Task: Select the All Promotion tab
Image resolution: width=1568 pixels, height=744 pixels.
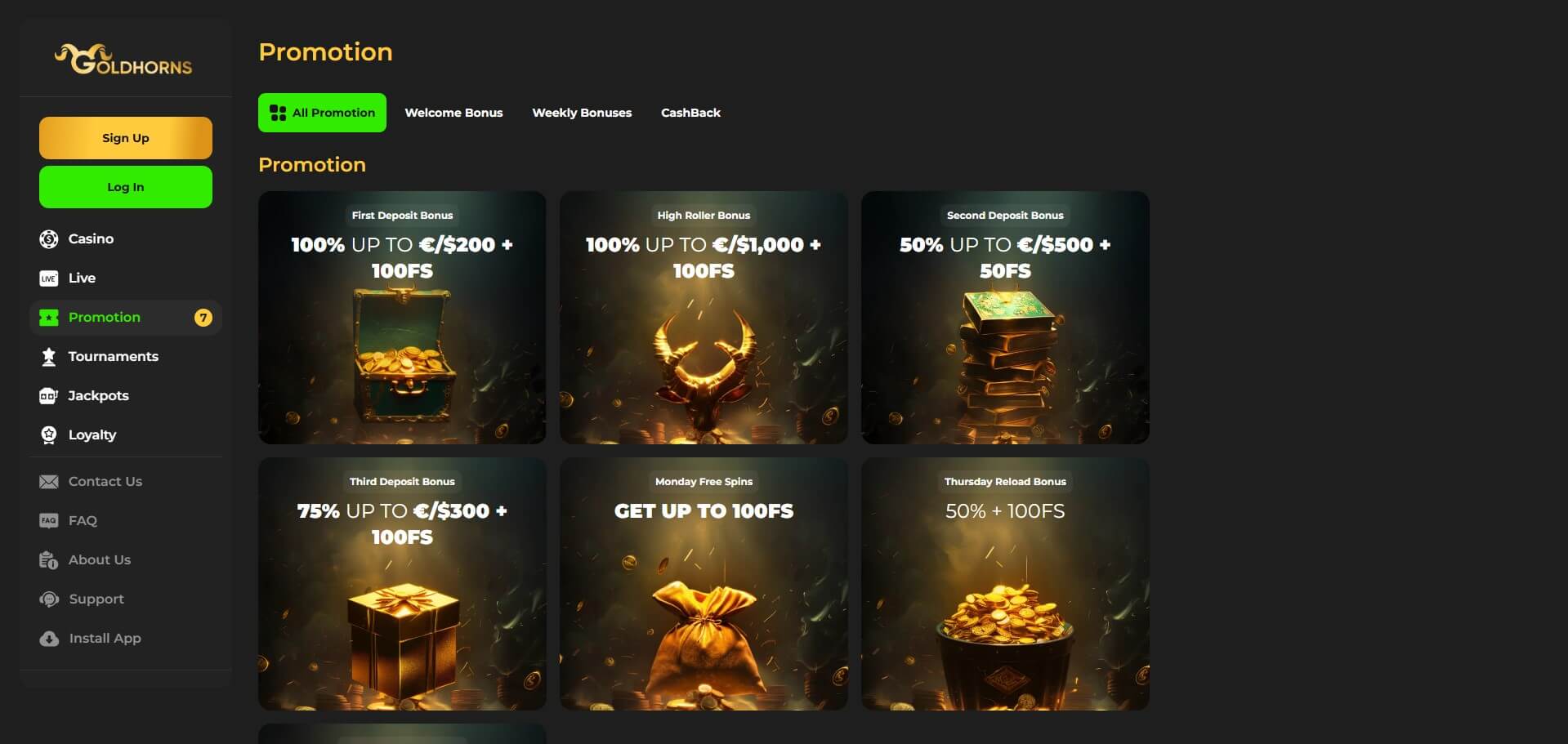Action: (322, 113)
